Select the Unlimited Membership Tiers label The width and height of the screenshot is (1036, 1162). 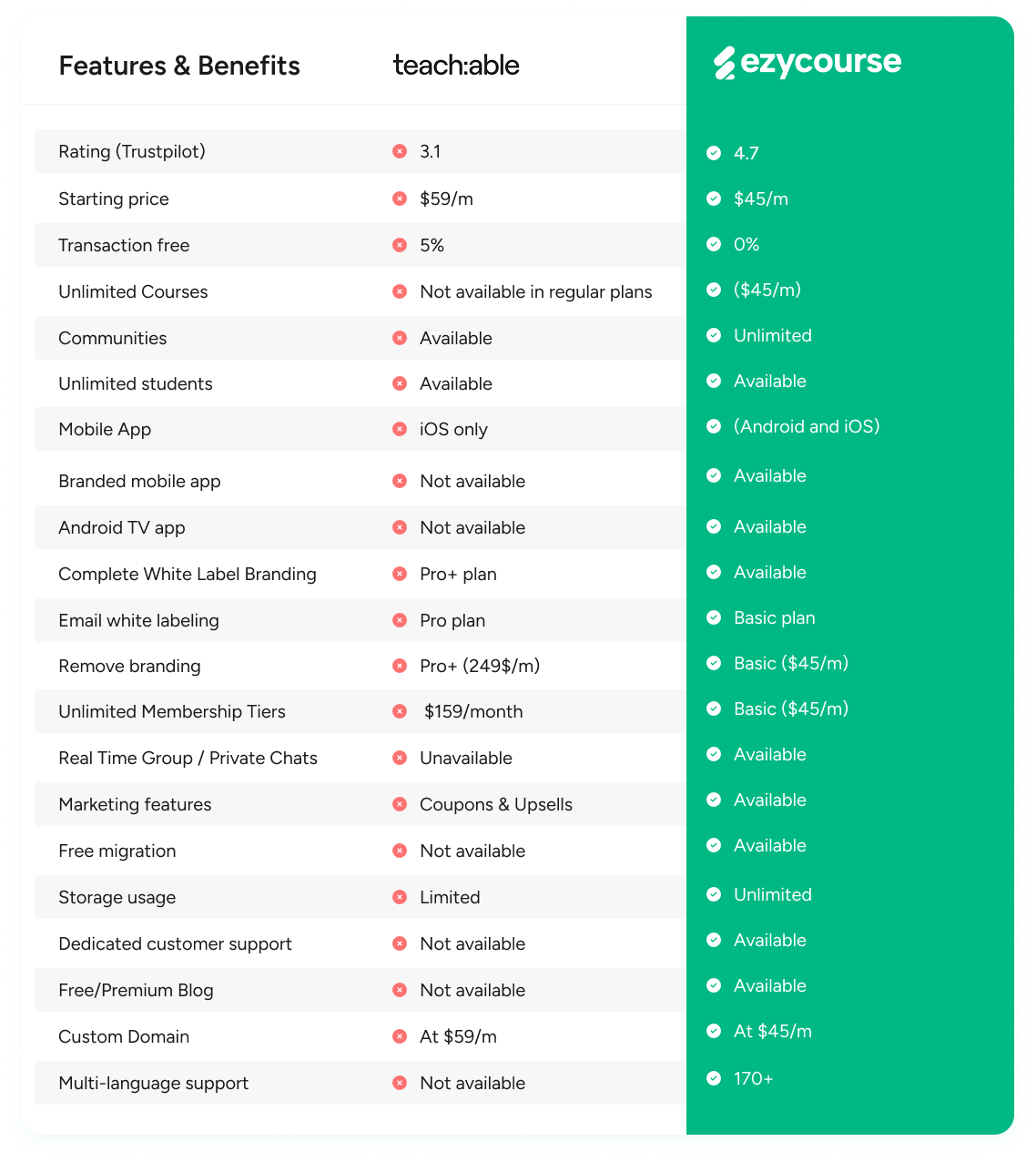172,711
